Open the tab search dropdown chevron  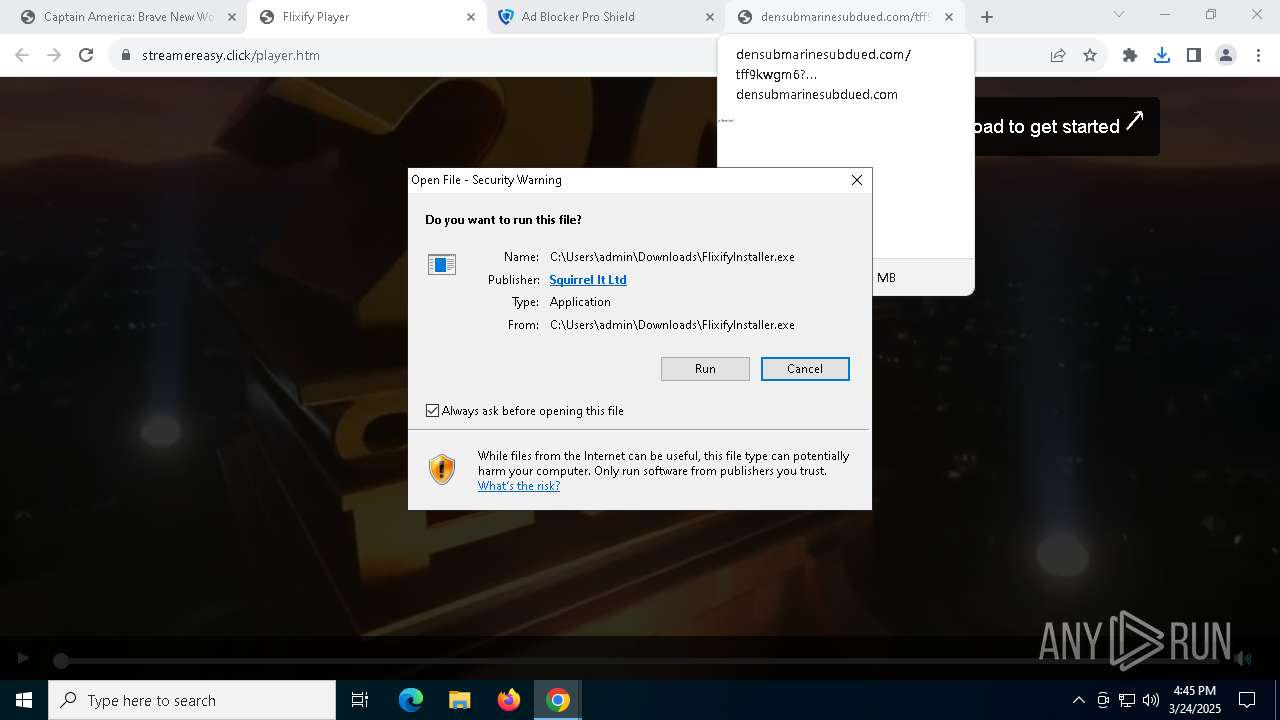(x=1119, y=15)
